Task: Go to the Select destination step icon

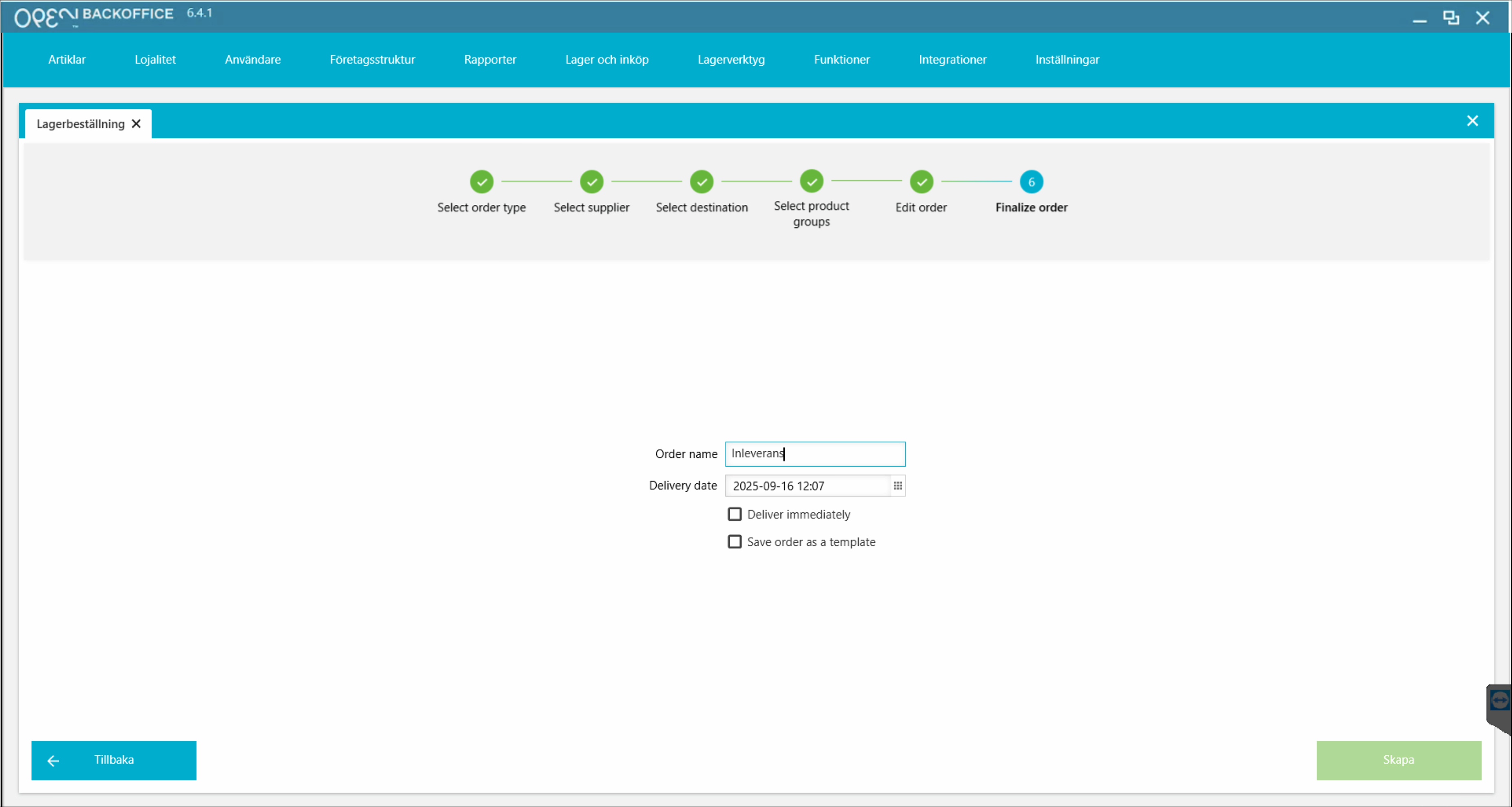Action: (702, 182)
